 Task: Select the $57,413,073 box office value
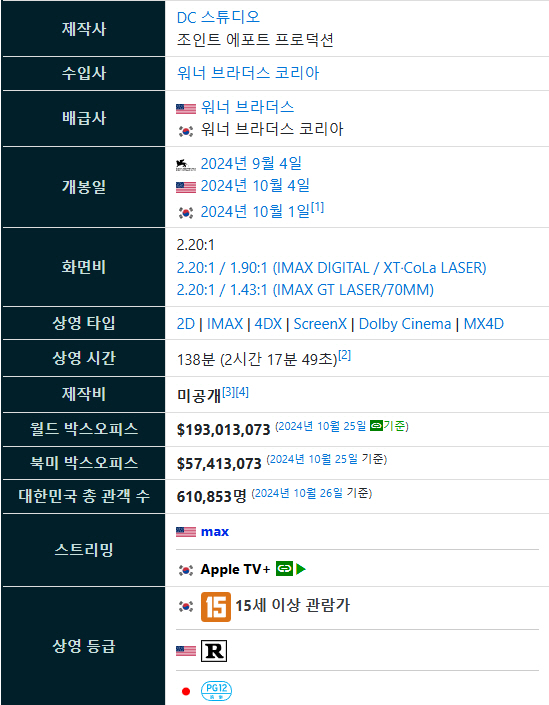(x=219, y=463)
